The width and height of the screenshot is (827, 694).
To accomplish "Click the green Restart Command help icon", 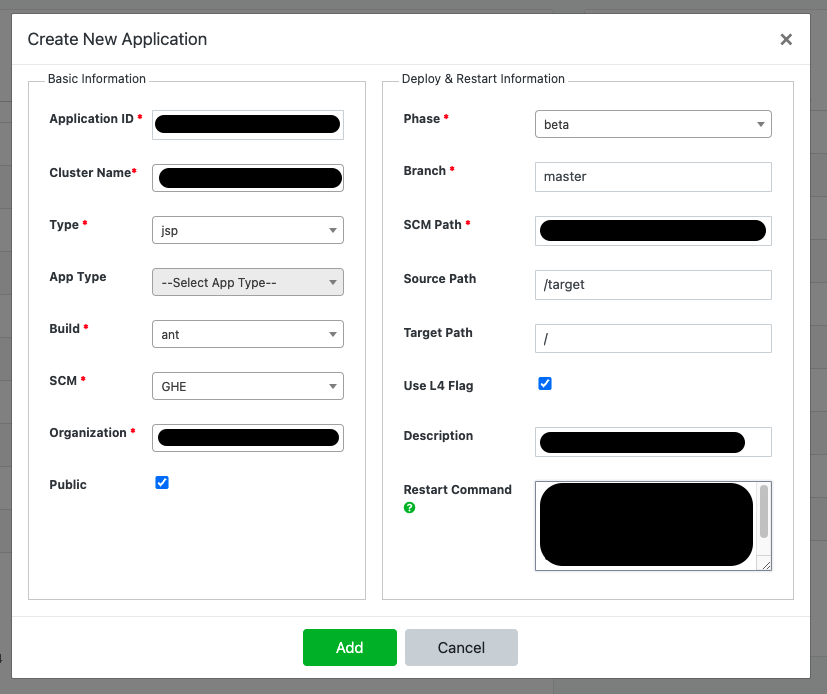I will tap(409, 507).
